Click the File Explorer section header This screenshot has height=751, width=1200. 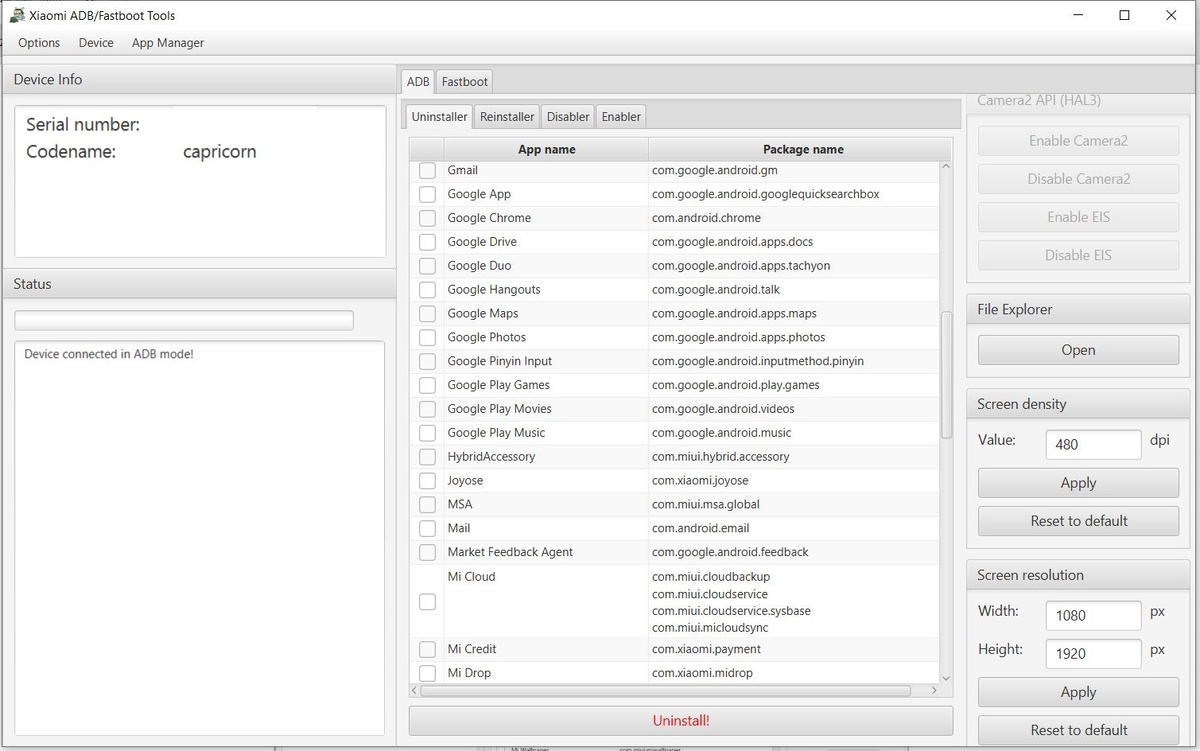[1077, 309]
